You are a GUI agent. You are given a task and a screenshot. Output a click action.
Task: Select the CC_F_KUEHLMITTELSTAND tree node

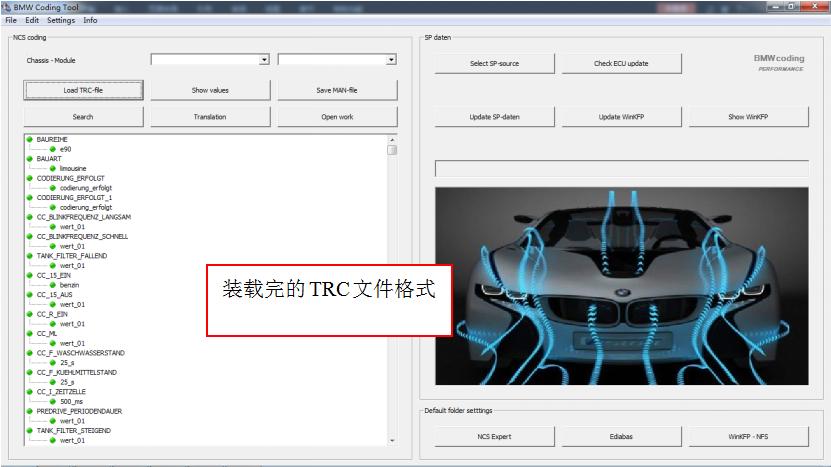(76, 373)
